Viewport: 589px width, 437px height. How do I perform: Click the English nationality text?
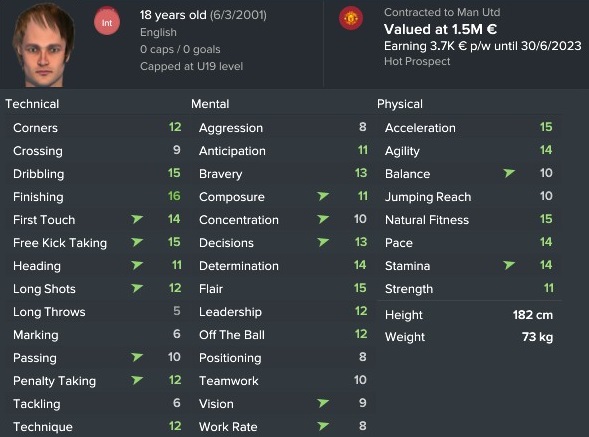click(158, 32)
